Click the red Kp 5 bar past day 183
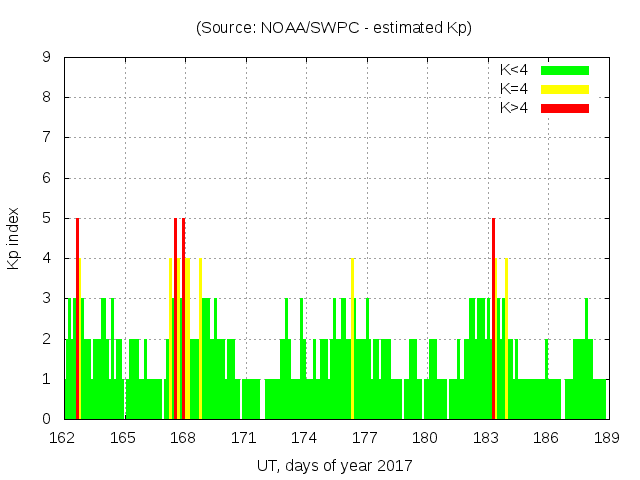The image size is (640, 480). point(493,320)
